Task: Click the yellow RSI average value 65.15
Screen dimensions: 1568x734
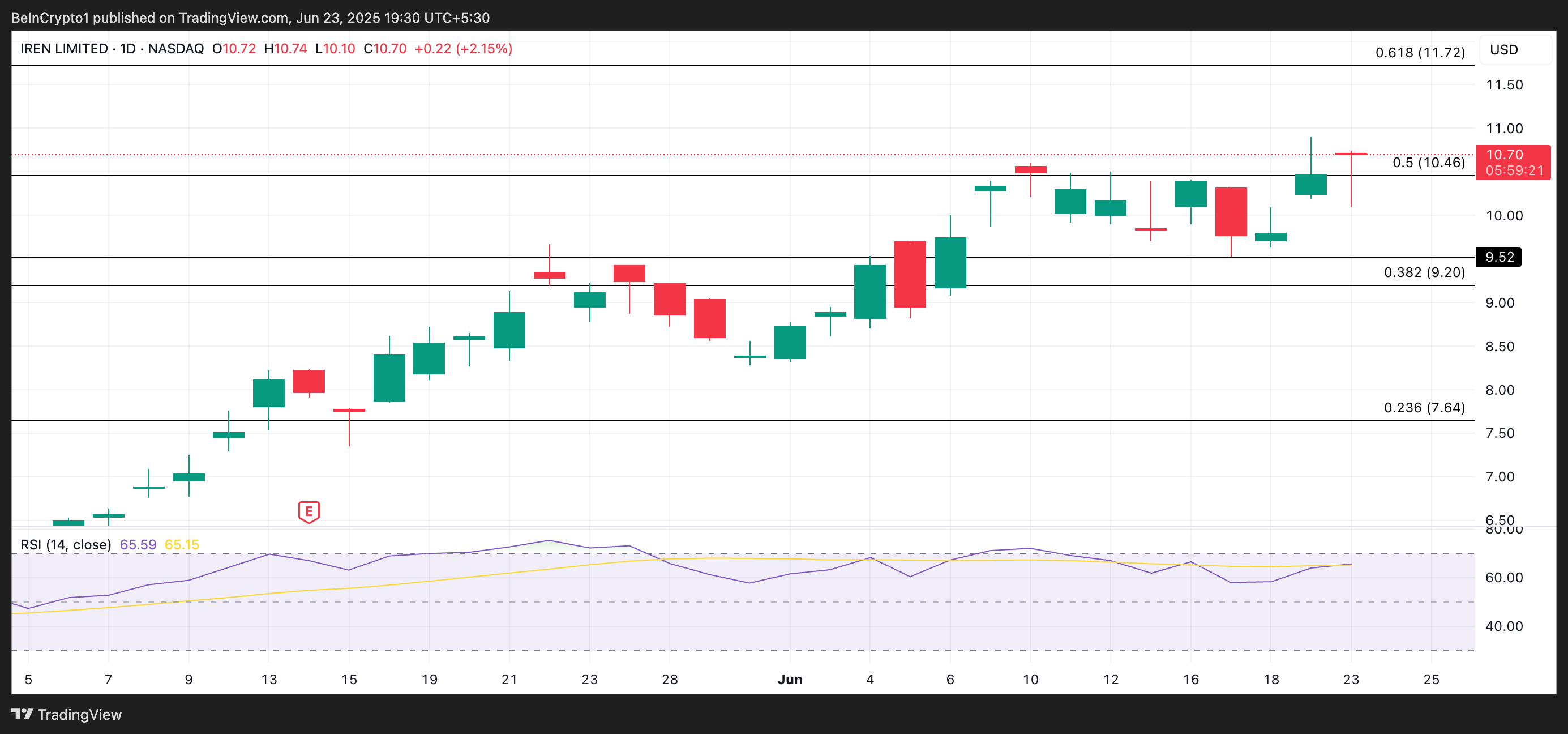Action: (182, 545)
